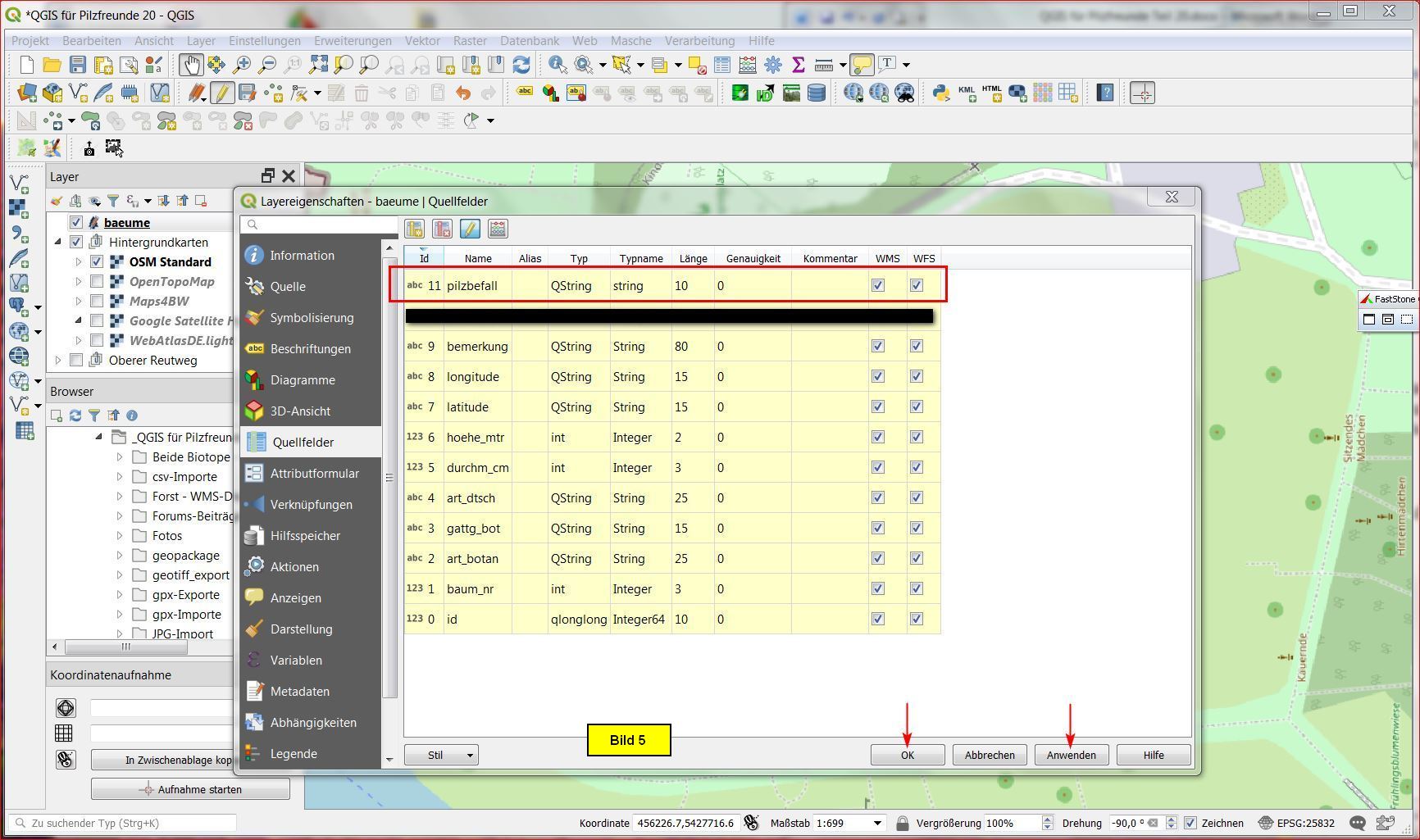Toggle WFS checkbox for bemerkung field

coord(917,347)
